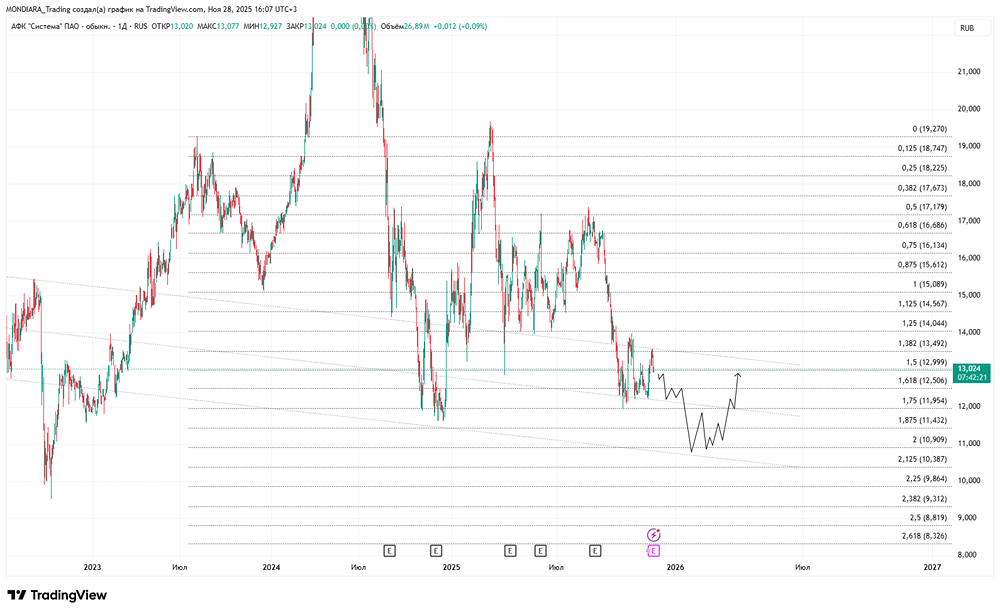This screenshot has width=1000, height=614.
Task: Click the ОТКР 13,020 open value
Action: (172, 27)
